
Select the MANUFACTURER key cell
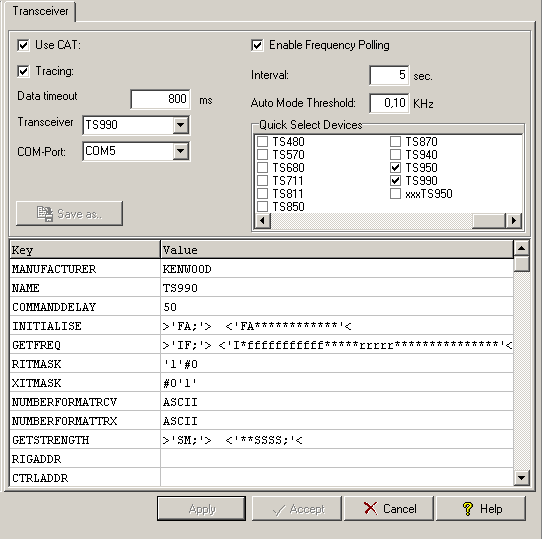85,269
